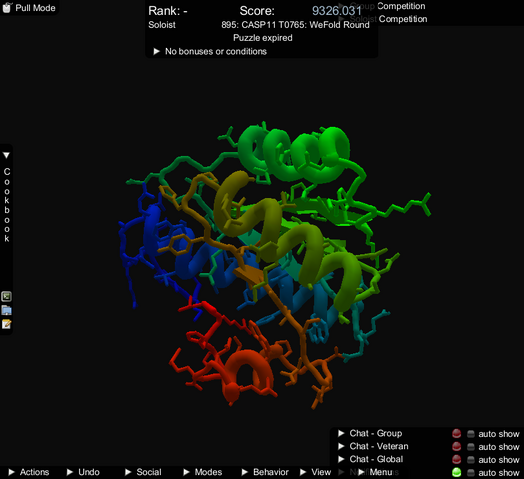Click red status circle beside Chat - Global
524x479 pixels.
pyautogui.click(x=456, y=460)
